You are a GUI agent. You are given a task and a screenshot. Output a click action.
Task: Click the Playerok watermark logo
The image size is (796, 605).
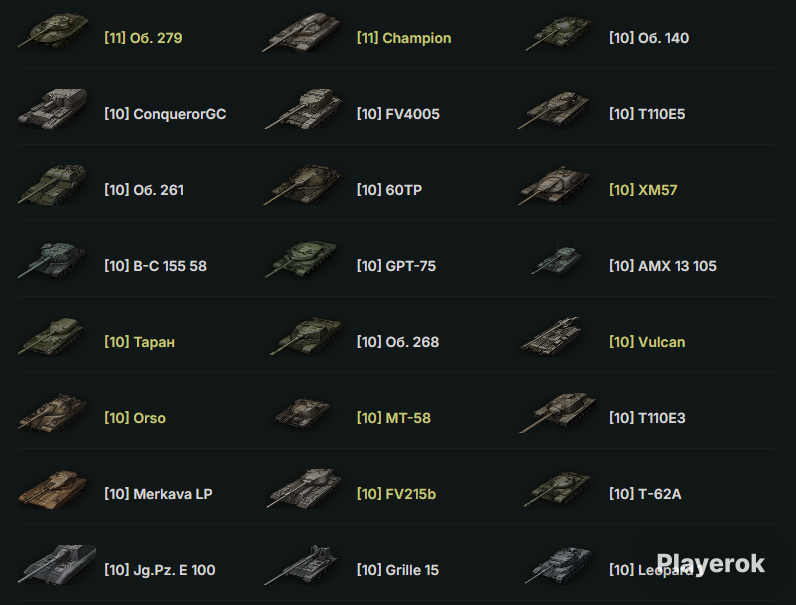[710, 564]
